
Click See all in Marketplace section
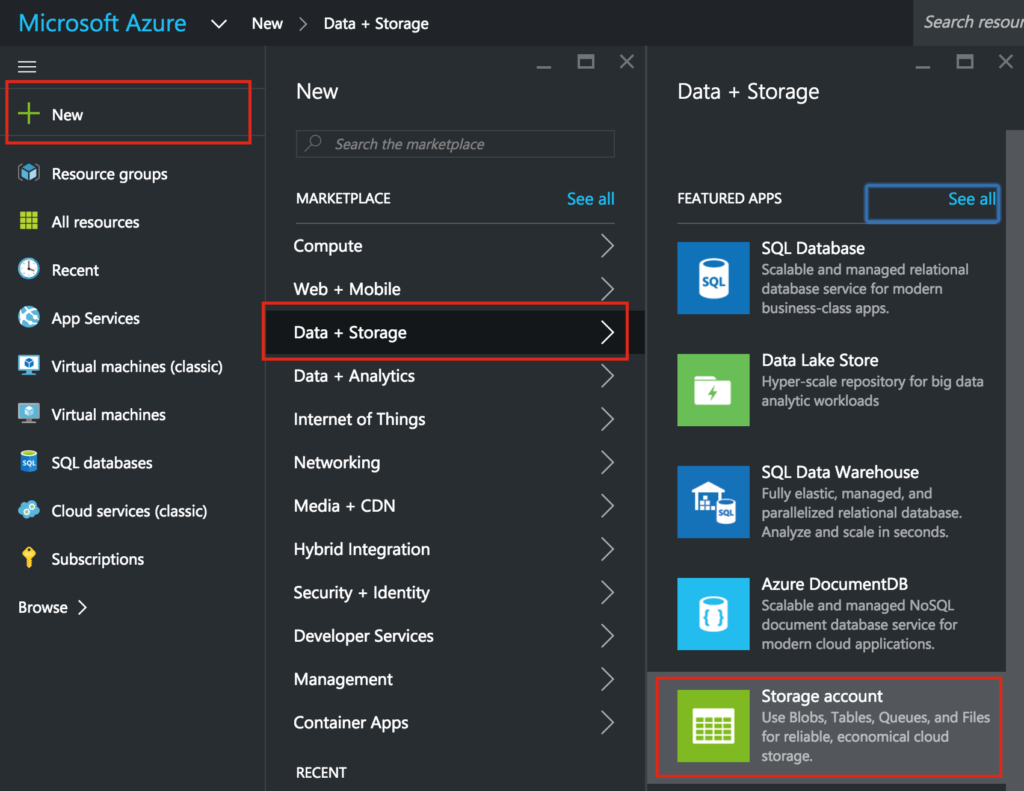tap(590, 199)
